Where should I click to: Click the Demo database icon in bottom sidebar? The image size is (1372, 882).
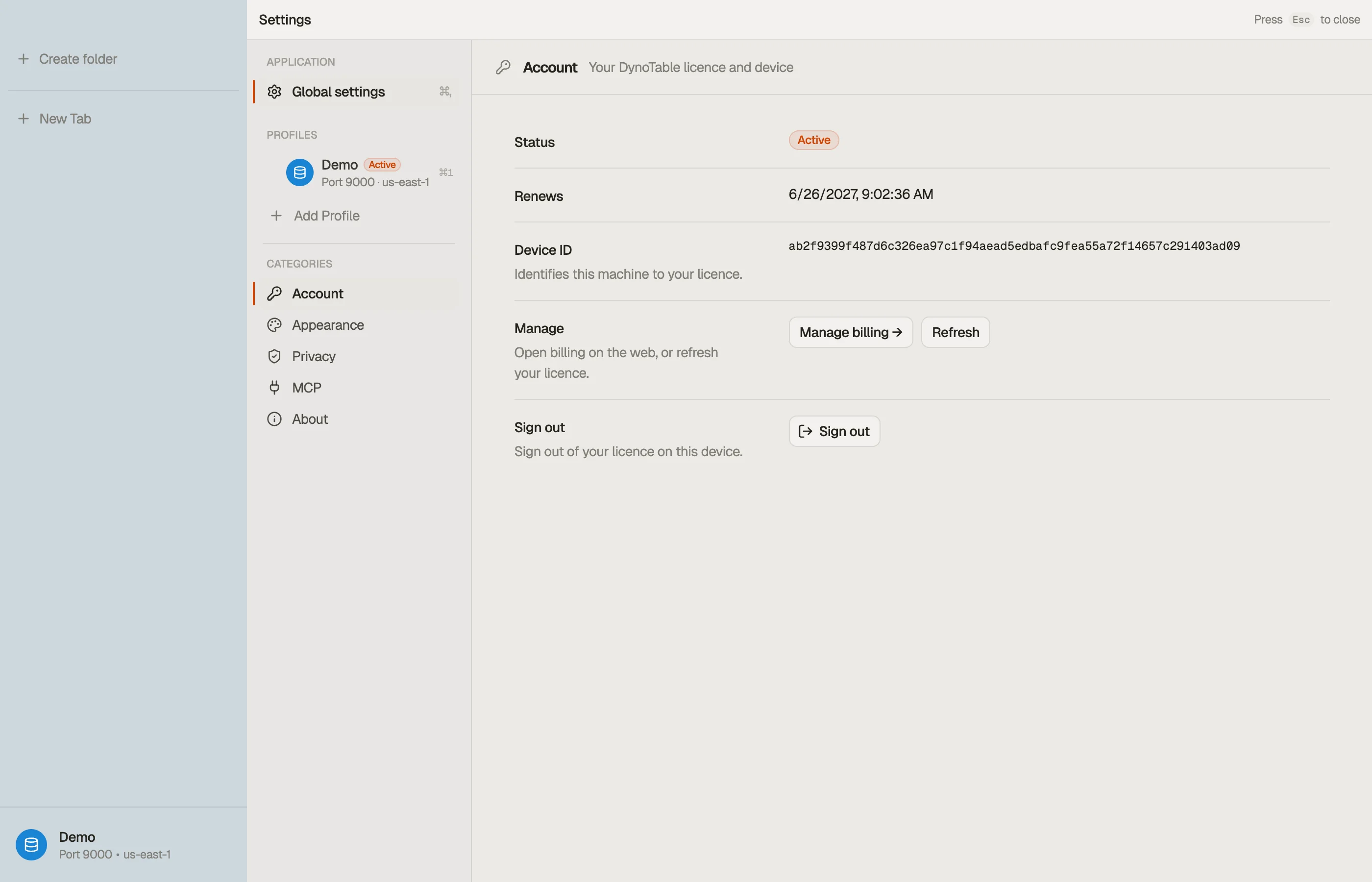31,845
